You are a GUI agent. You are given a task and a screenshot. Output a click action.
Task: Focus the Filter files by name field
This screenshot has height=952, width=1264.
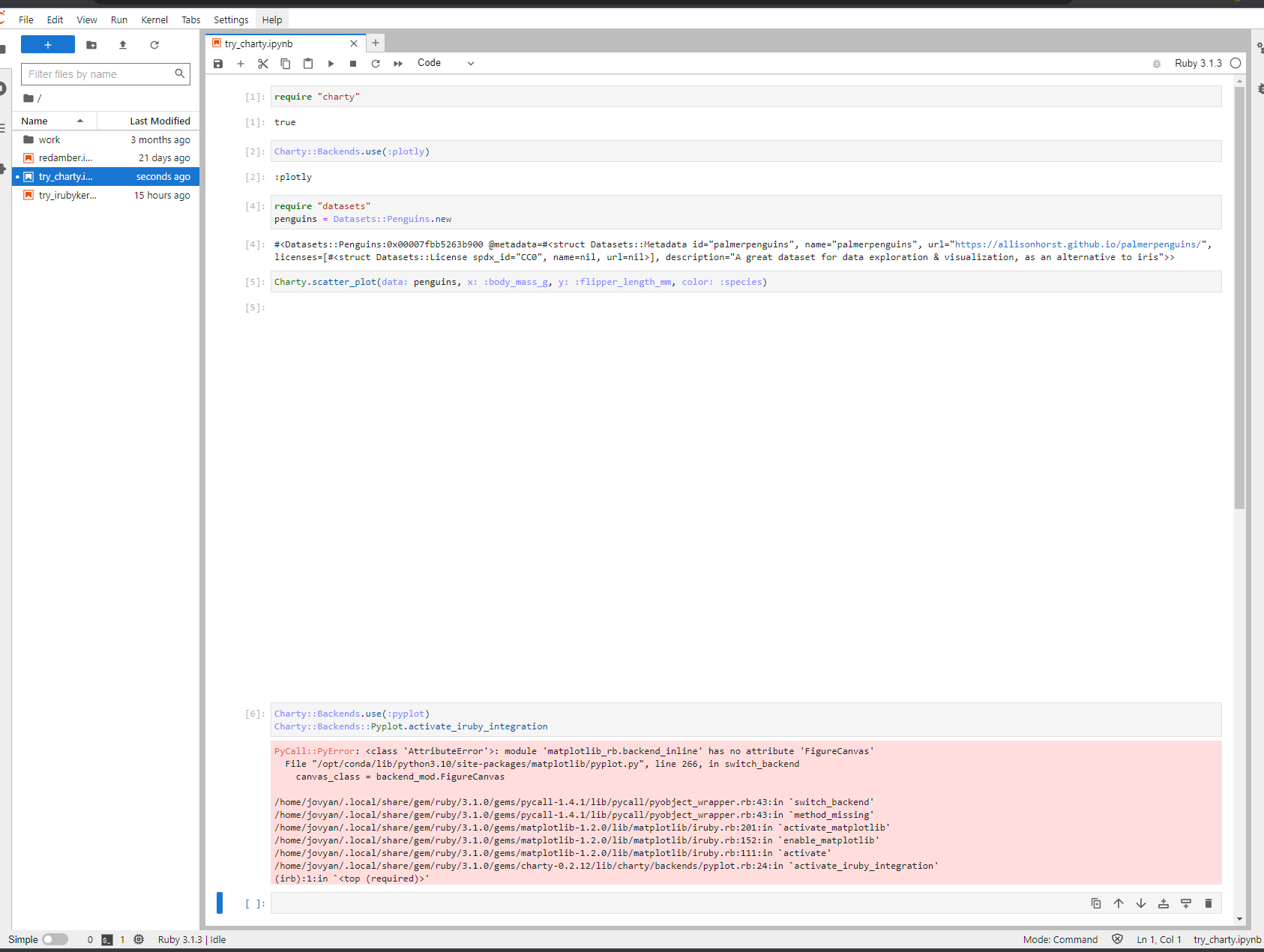click(106, 74)
